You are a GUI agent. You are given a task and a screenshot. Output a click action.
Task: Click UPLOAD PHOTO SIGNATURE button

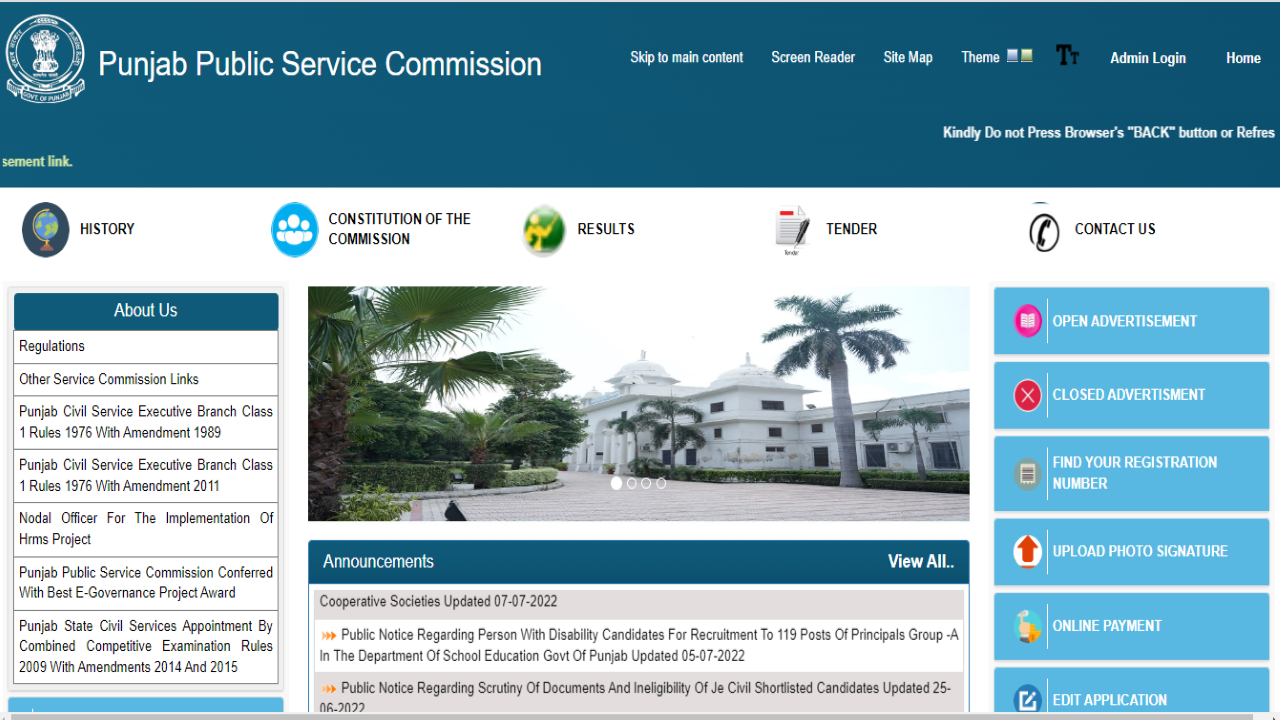[x=1131, y=551]
